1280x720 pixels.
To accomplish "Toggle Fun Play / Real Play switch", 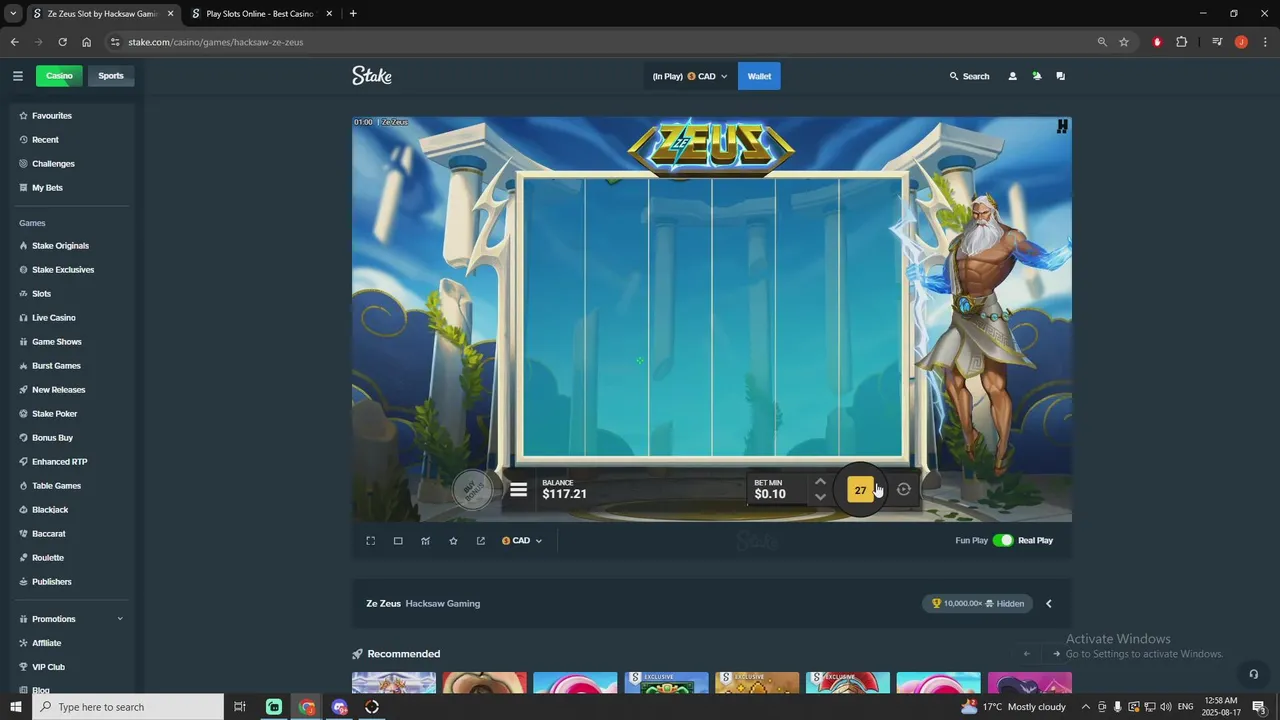I will point(1002,540).
